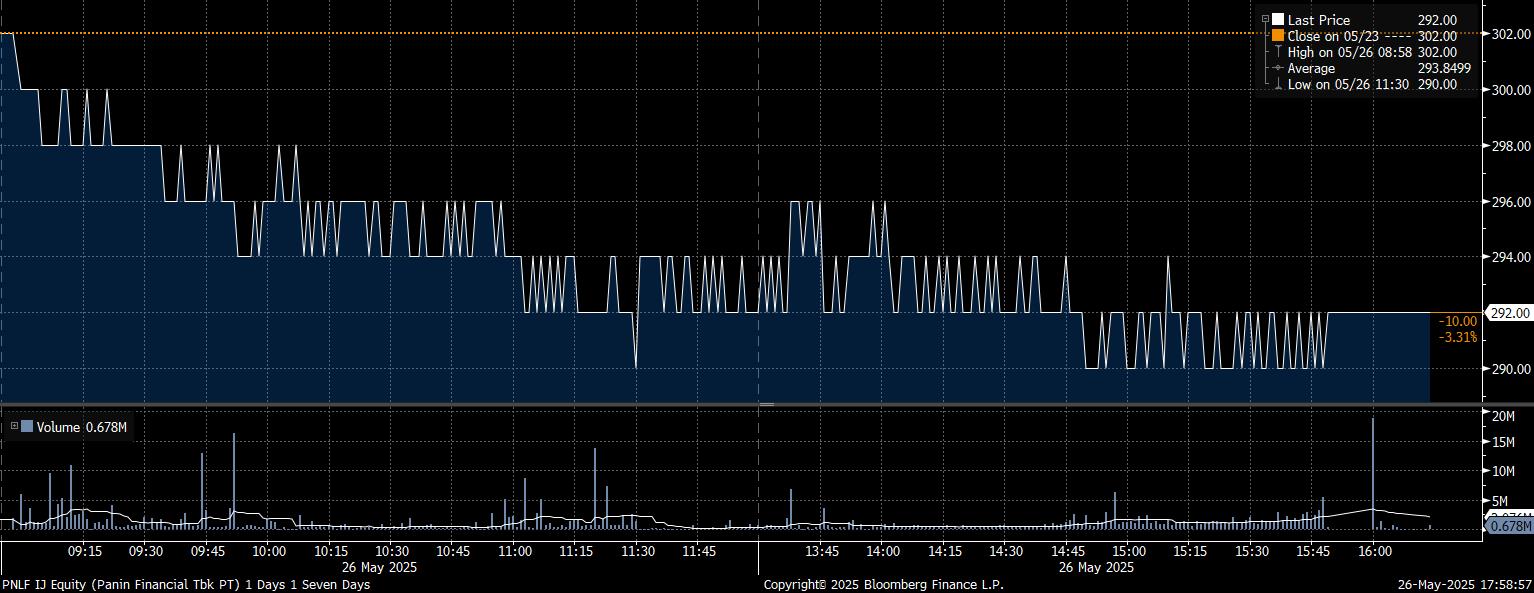Click the 0.678M volume axis tag

click(x=1510, y=526)
